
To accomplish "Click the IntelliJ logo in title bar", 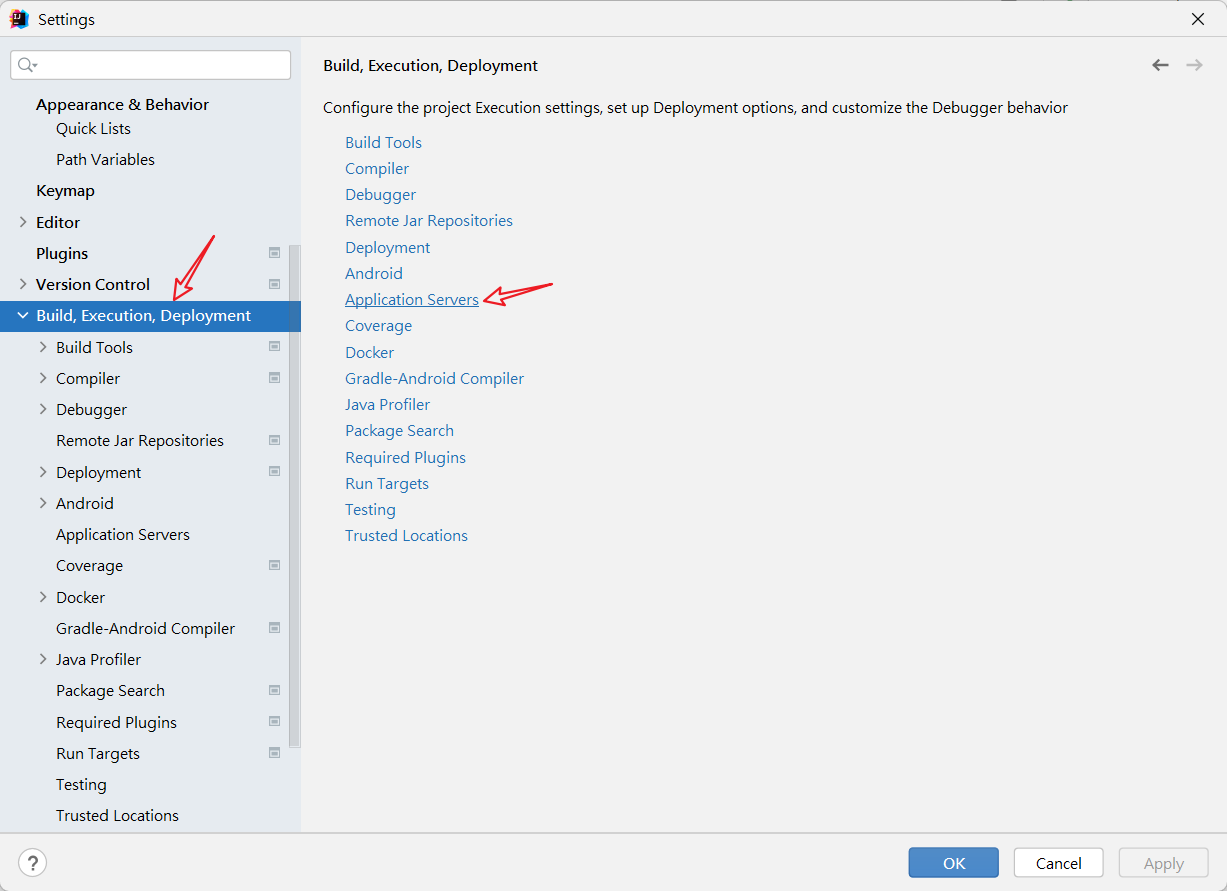I will click(19, 19).
